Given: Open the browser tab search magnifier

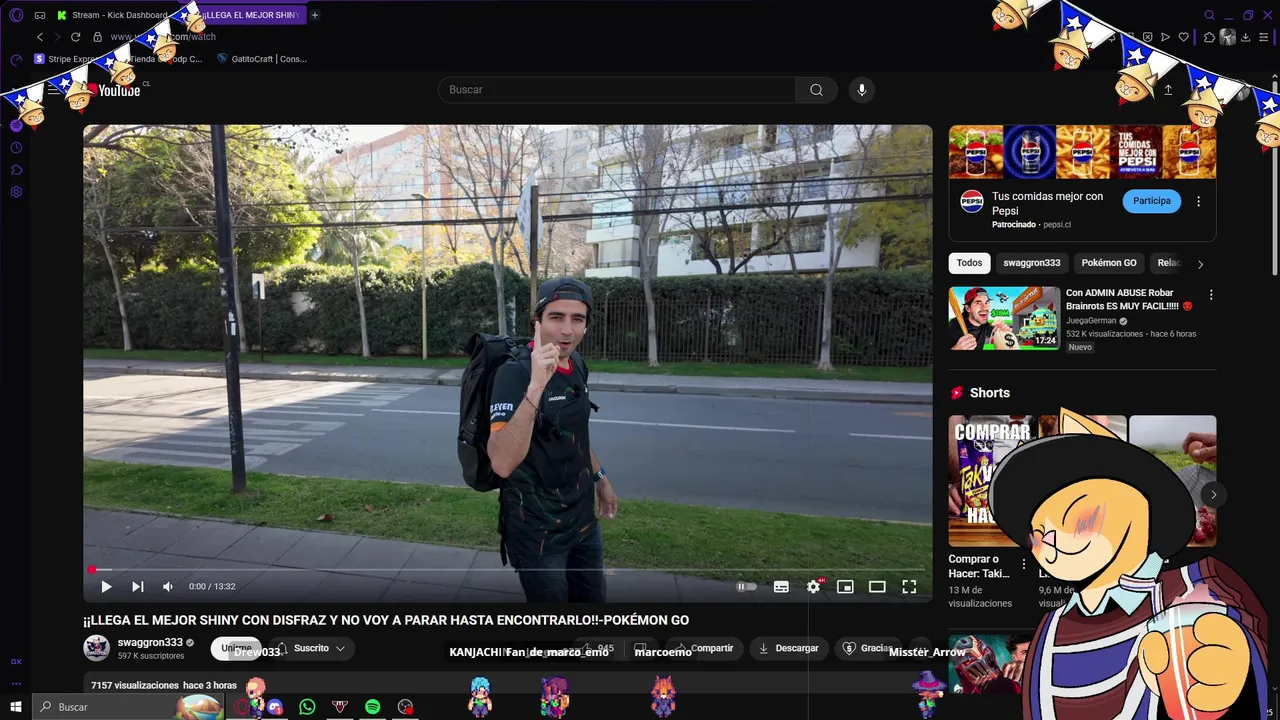Looking at the screenshot, I should click(1209, 15).
